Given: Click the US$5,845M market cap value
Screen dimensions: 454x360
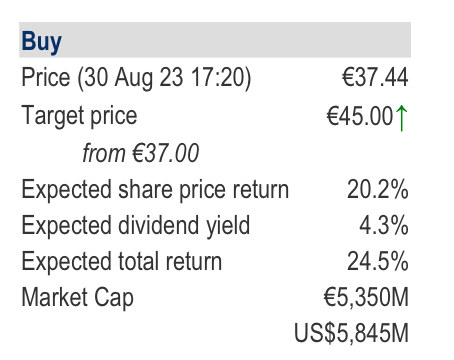Looking at the screenshot, I should [x=351, y=333].
